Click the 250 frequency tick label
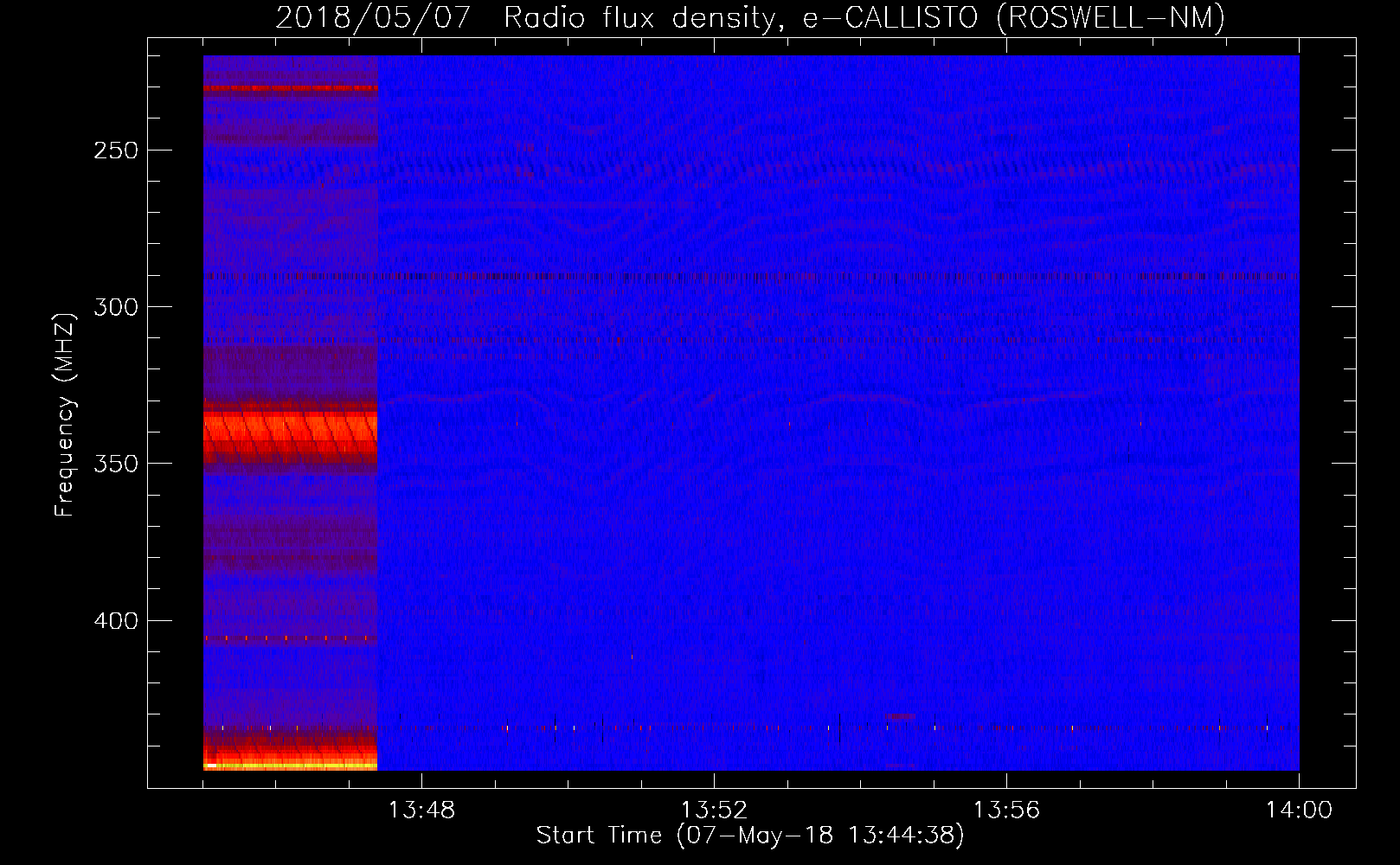1400x865 pixels. [116, 151]
